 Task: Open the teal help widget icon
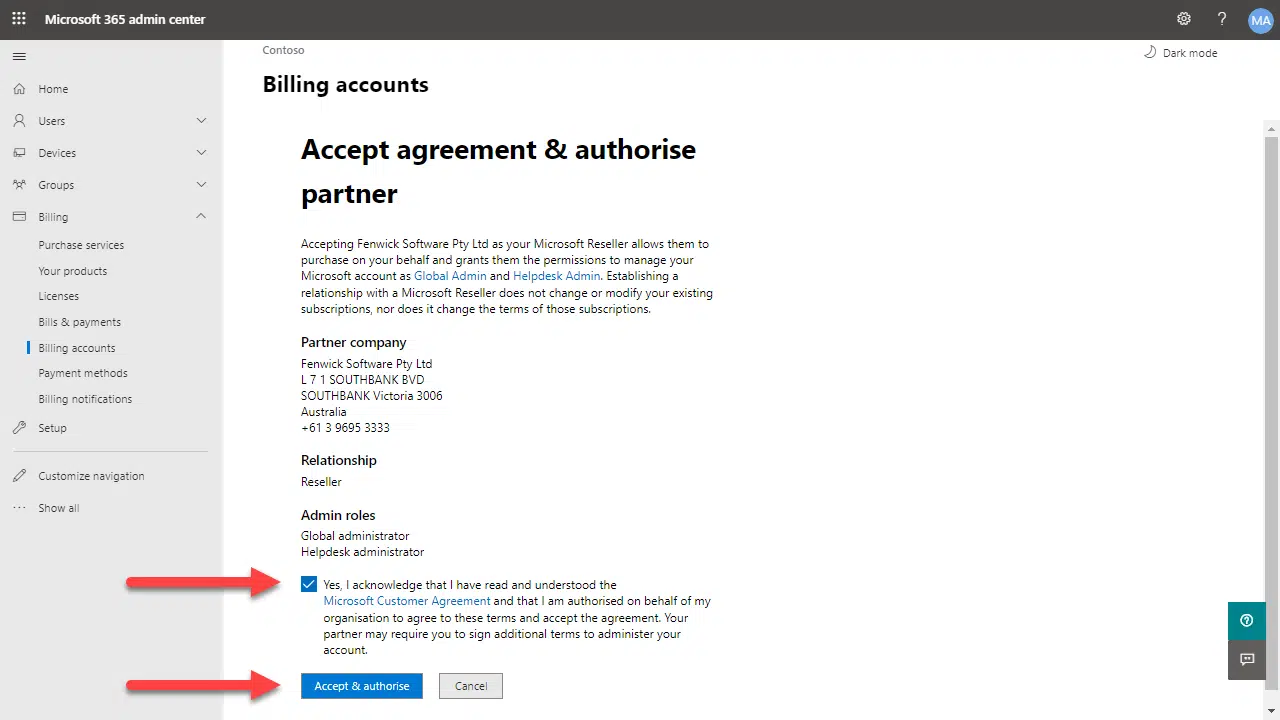click(x=1246, y=620)
